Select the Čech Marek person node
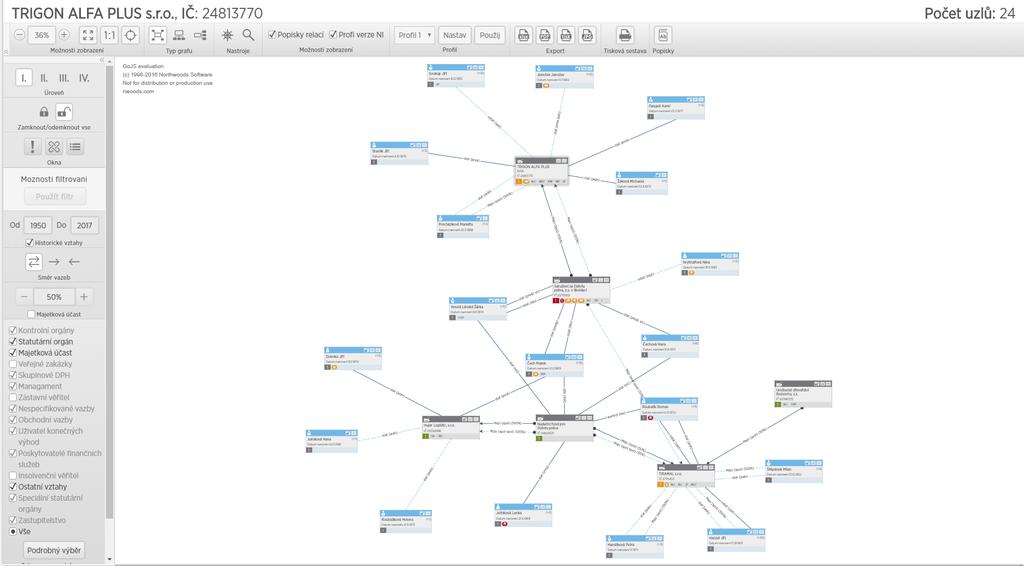The width and height of the screenshot is (1024, 566). [554, 366]
